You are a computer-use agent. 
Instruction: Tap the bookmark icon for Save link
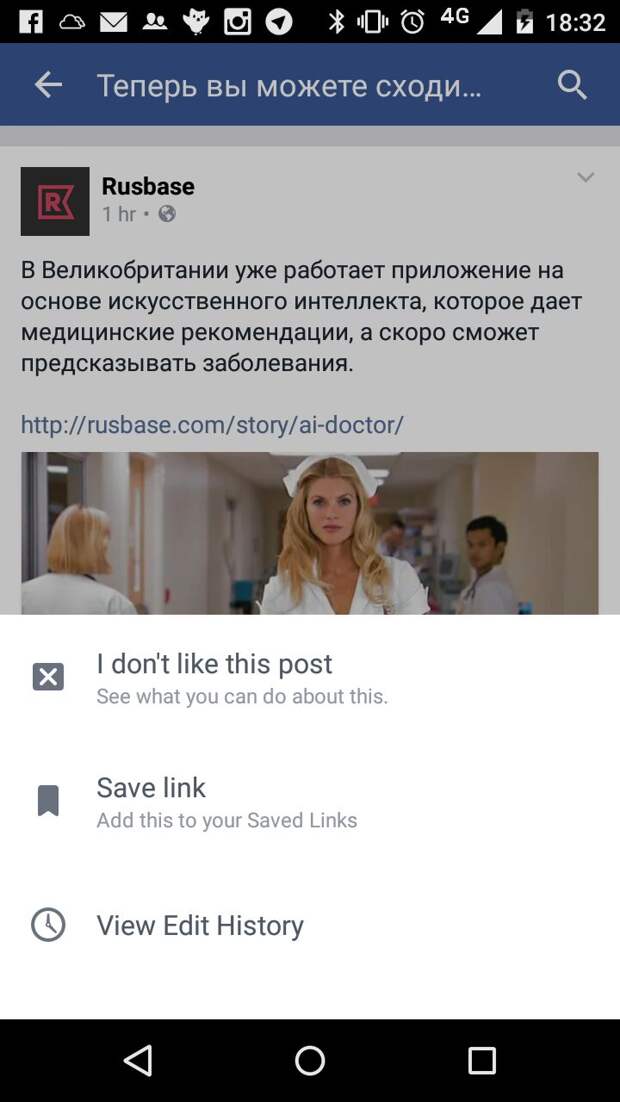point(48,800)
